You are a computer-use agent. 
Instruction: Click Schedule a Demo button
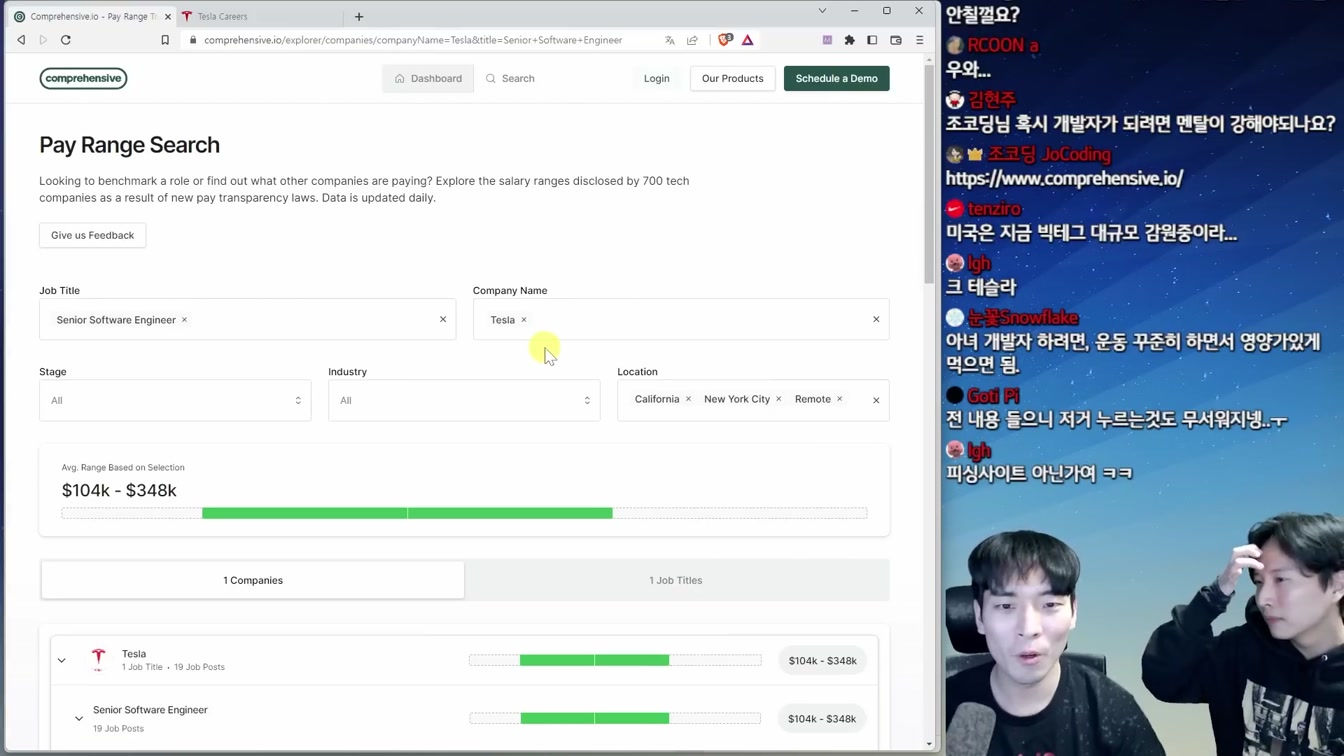[x=837, y=78]
